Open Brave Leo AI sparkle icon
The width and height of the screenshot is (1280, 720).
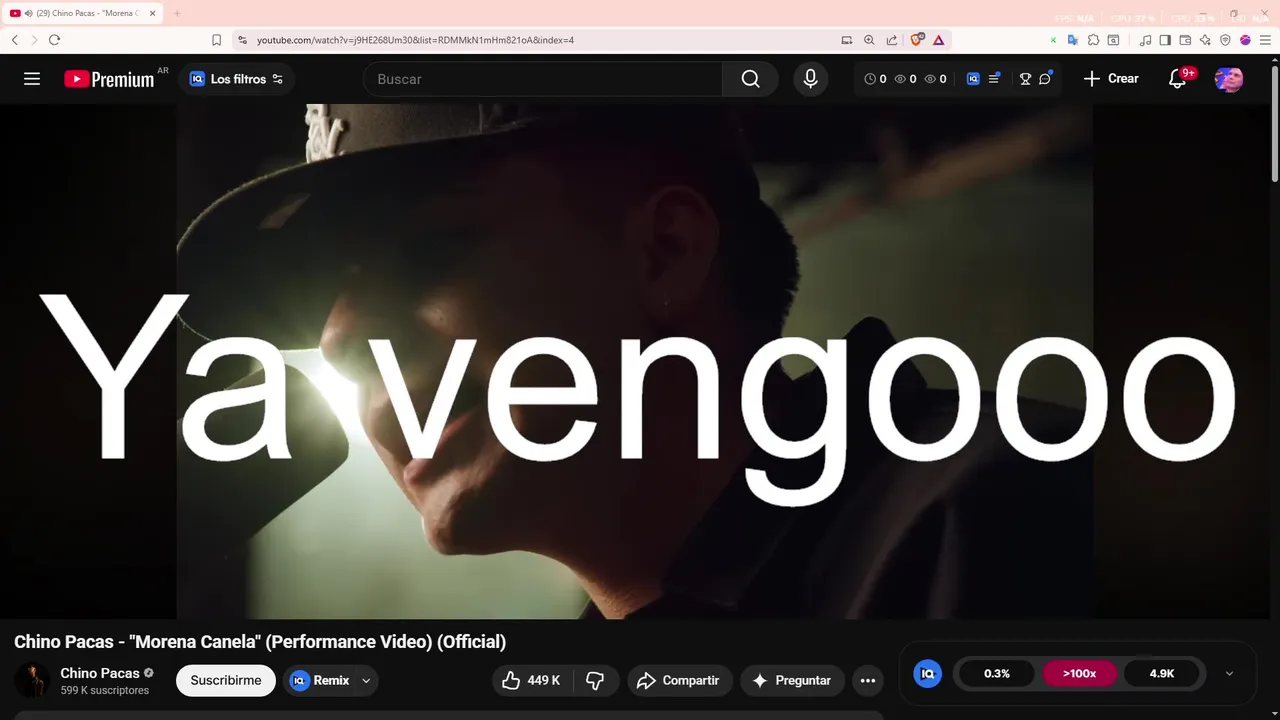tap(1205, 40)
